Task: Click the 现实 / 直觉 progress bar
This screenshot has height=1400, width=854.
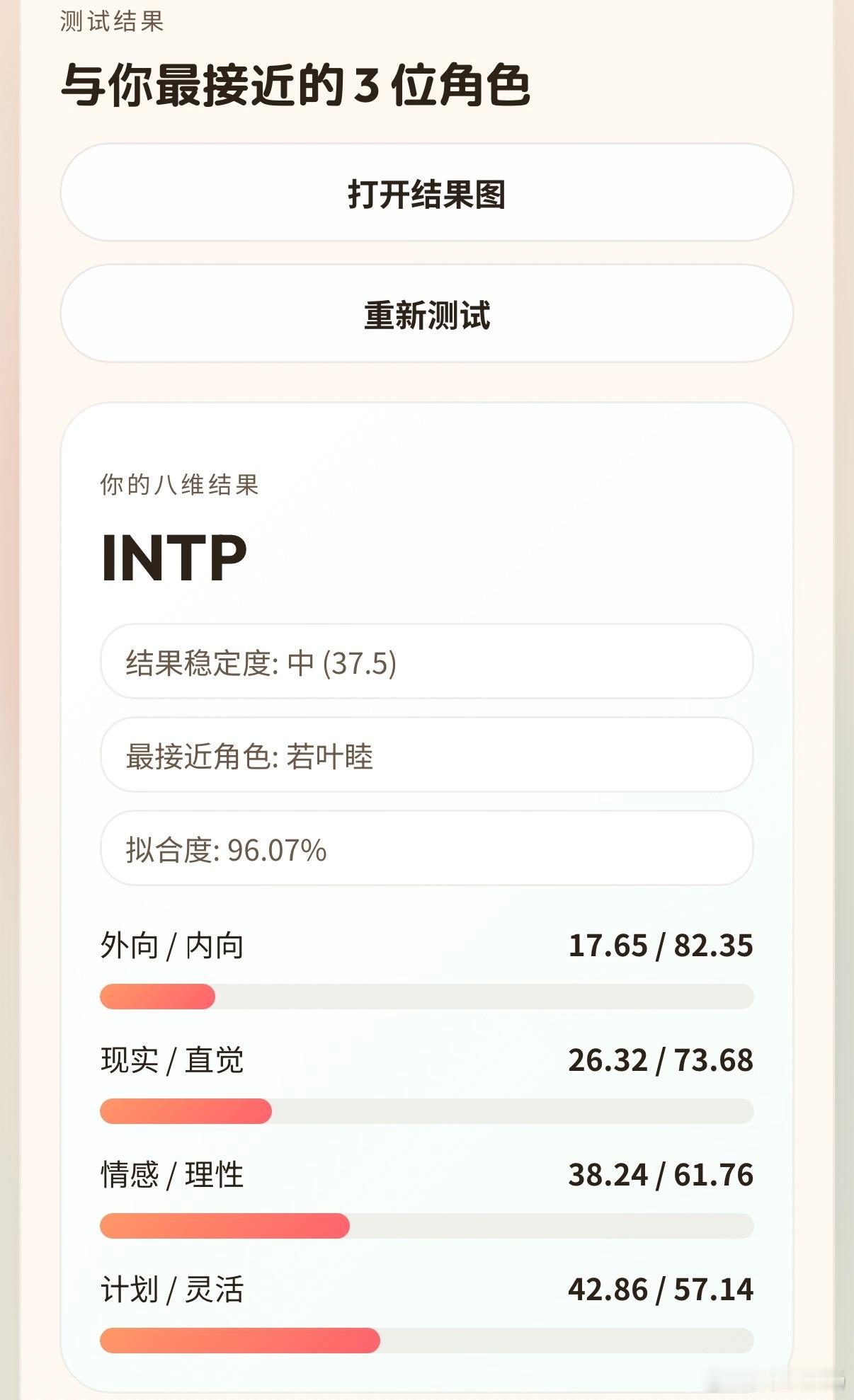Action: point(426,1111)
